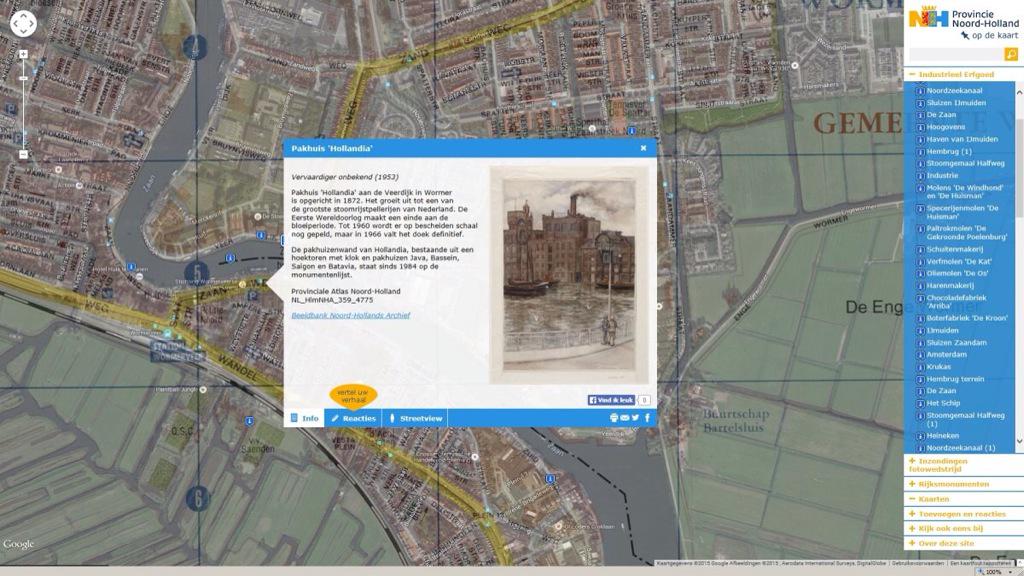Image resolution: width=1024 pixels, height=576 pixels.
Task: Select Hembrug (1) in the list
Action: point(949,152)
